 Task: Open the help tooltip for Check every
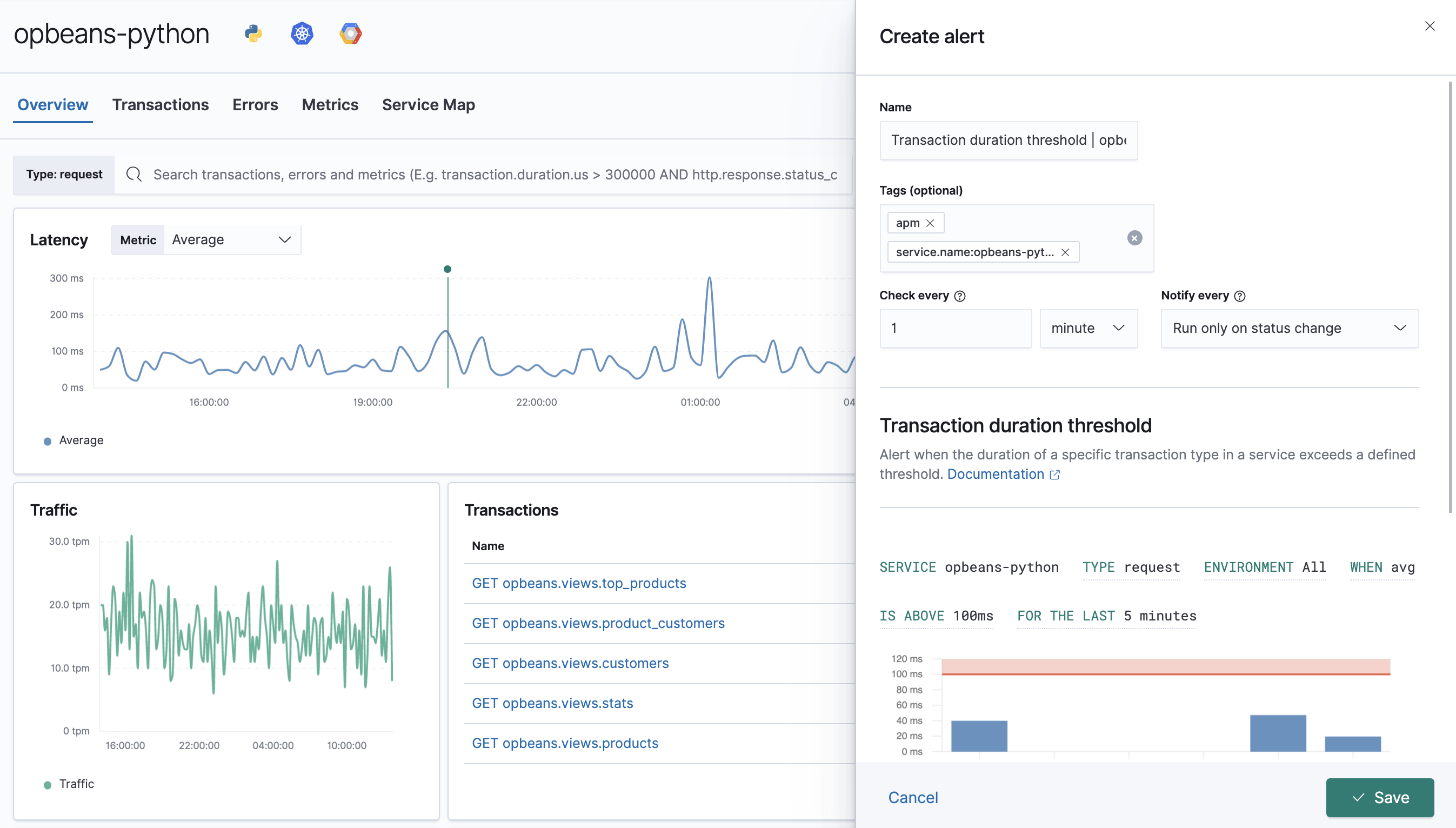click(960, 296)
